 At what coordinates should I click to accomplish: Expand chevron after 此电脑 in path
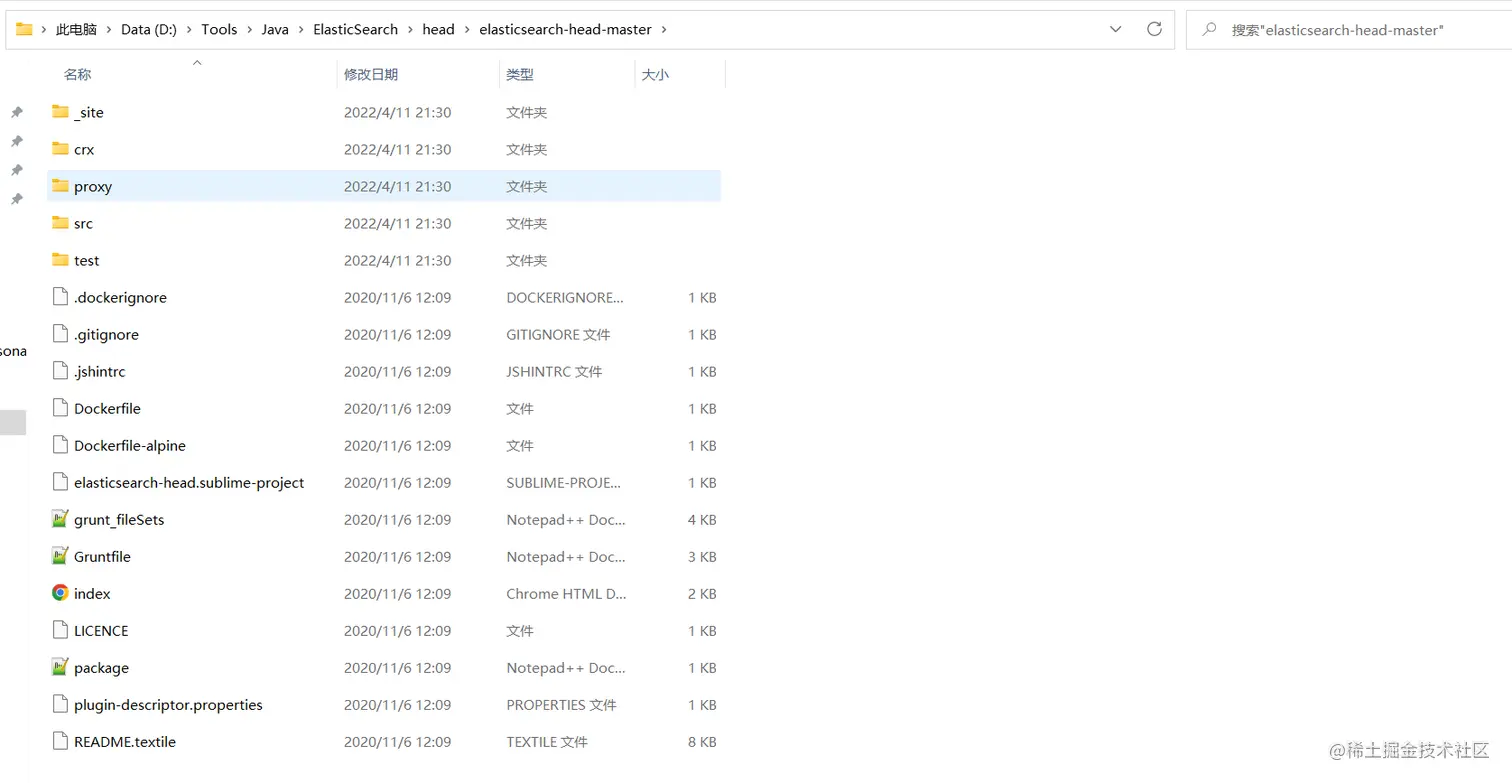click(x=109, y=29)
